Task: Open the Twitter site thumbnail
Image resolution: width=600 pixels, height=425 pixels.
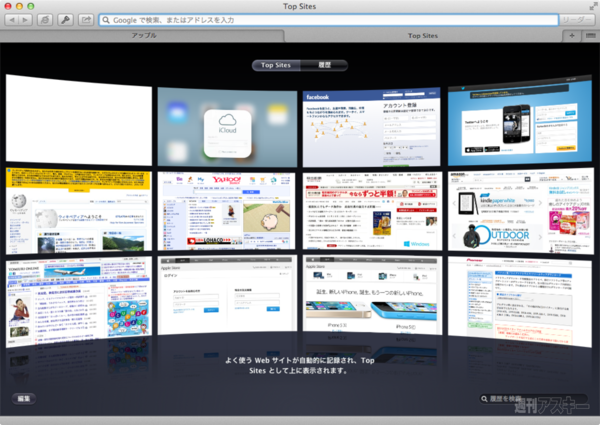Action: pos(520,120)
